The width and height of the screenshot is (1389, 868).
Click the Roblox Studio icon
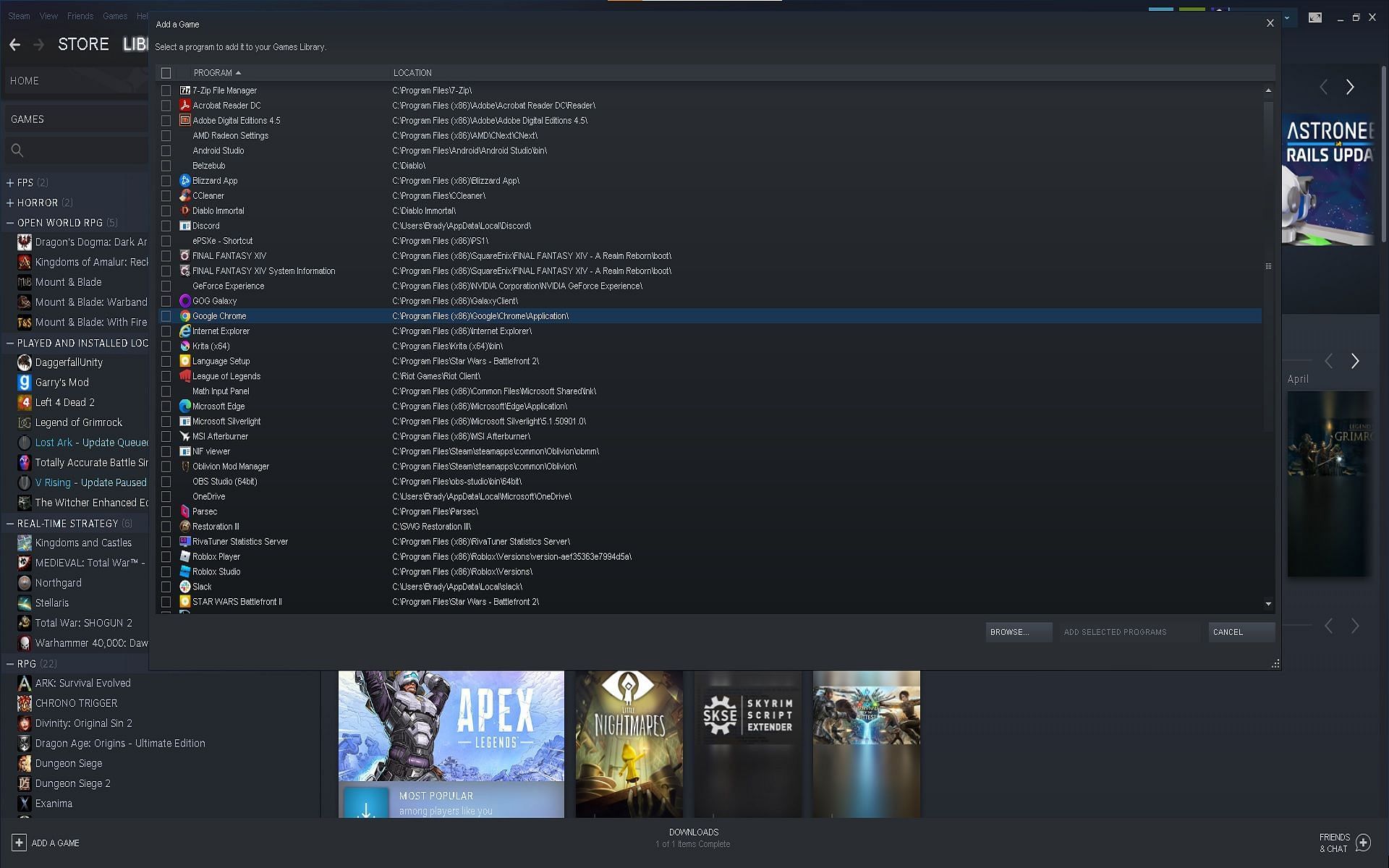click(x=184, y=571)
